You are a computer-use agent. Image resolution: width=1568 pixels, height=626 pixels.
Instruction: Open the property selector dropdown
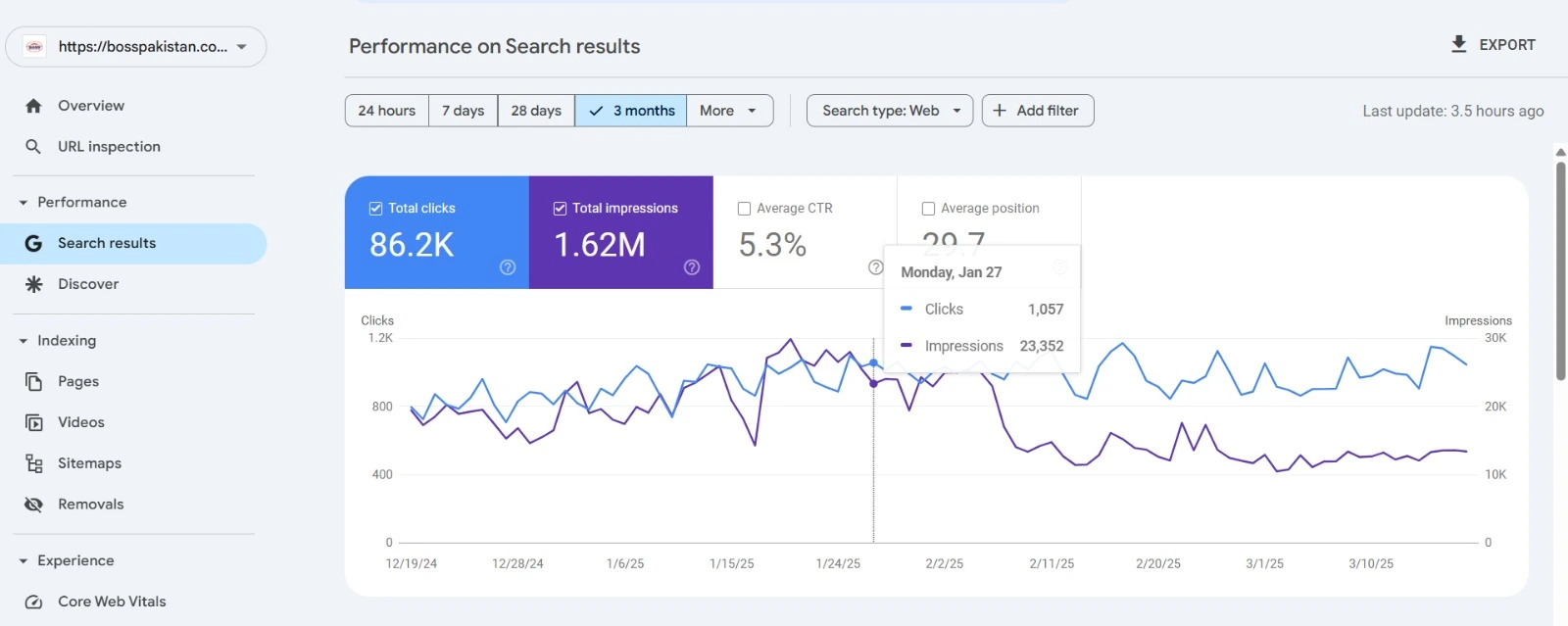coord(136,47)
